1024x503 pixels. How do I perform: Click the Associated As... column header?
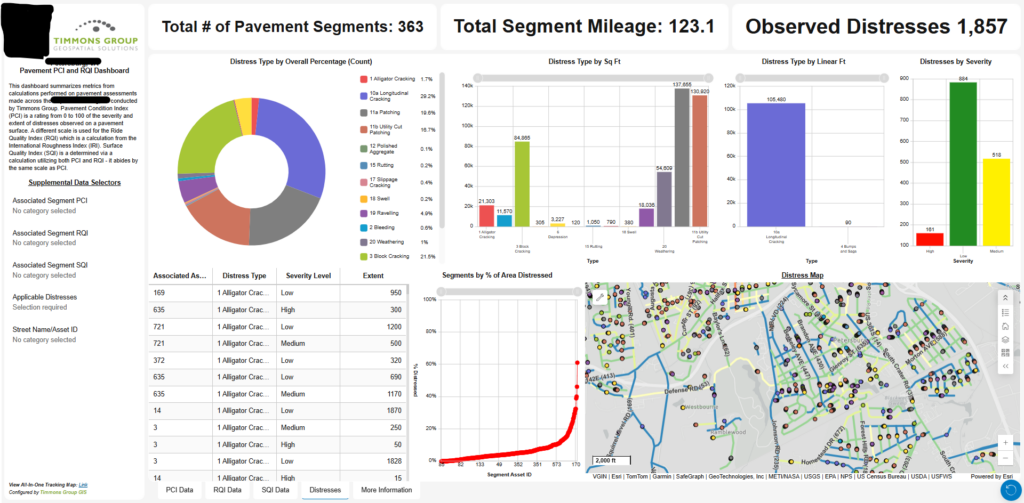click(180, 276)
